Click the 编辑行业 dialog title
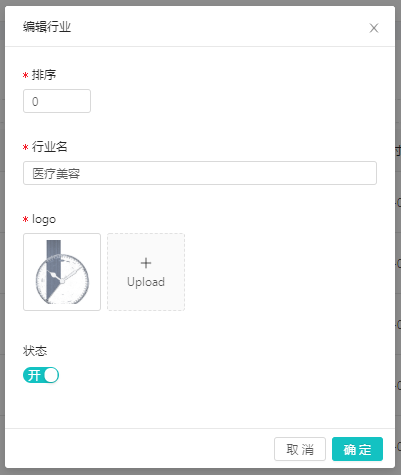 [x=47, y=27]
